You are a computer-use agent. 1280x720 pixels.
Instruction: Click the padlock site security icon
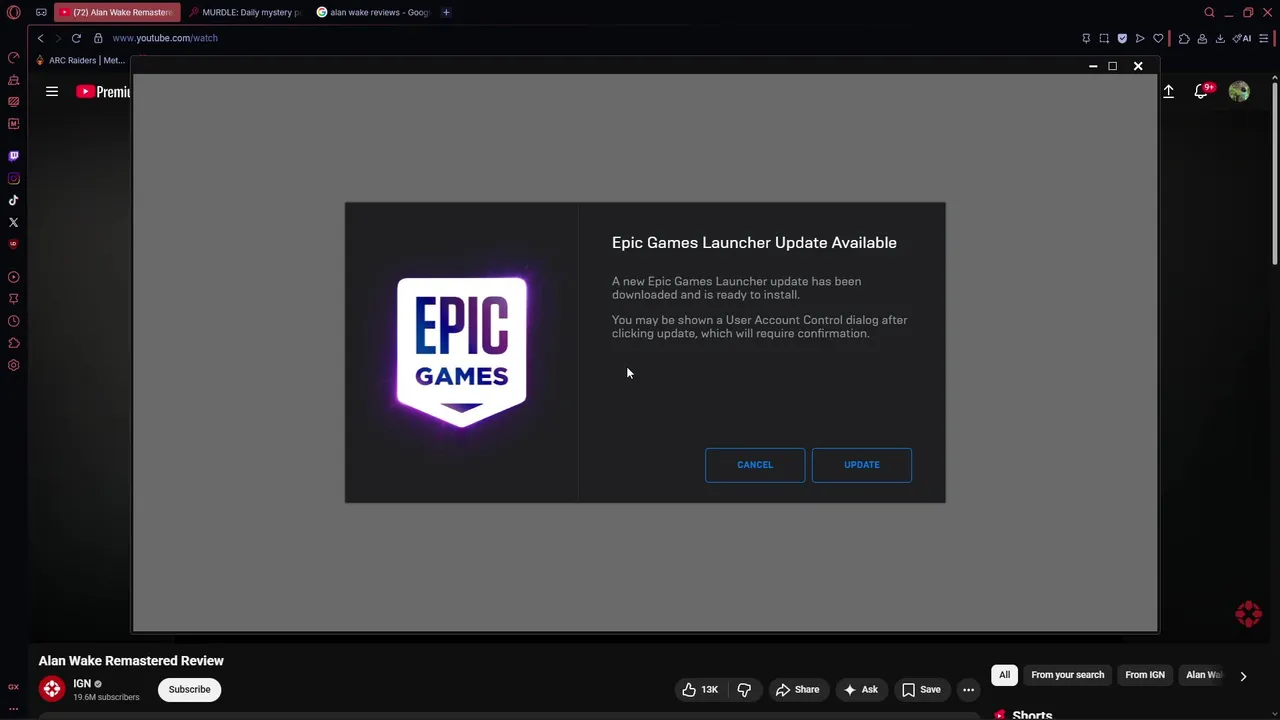click(98, 38)
